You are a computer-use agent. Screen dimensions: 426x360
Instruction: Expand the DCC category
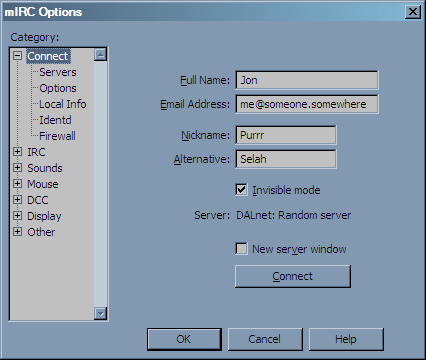click(17, 200)
